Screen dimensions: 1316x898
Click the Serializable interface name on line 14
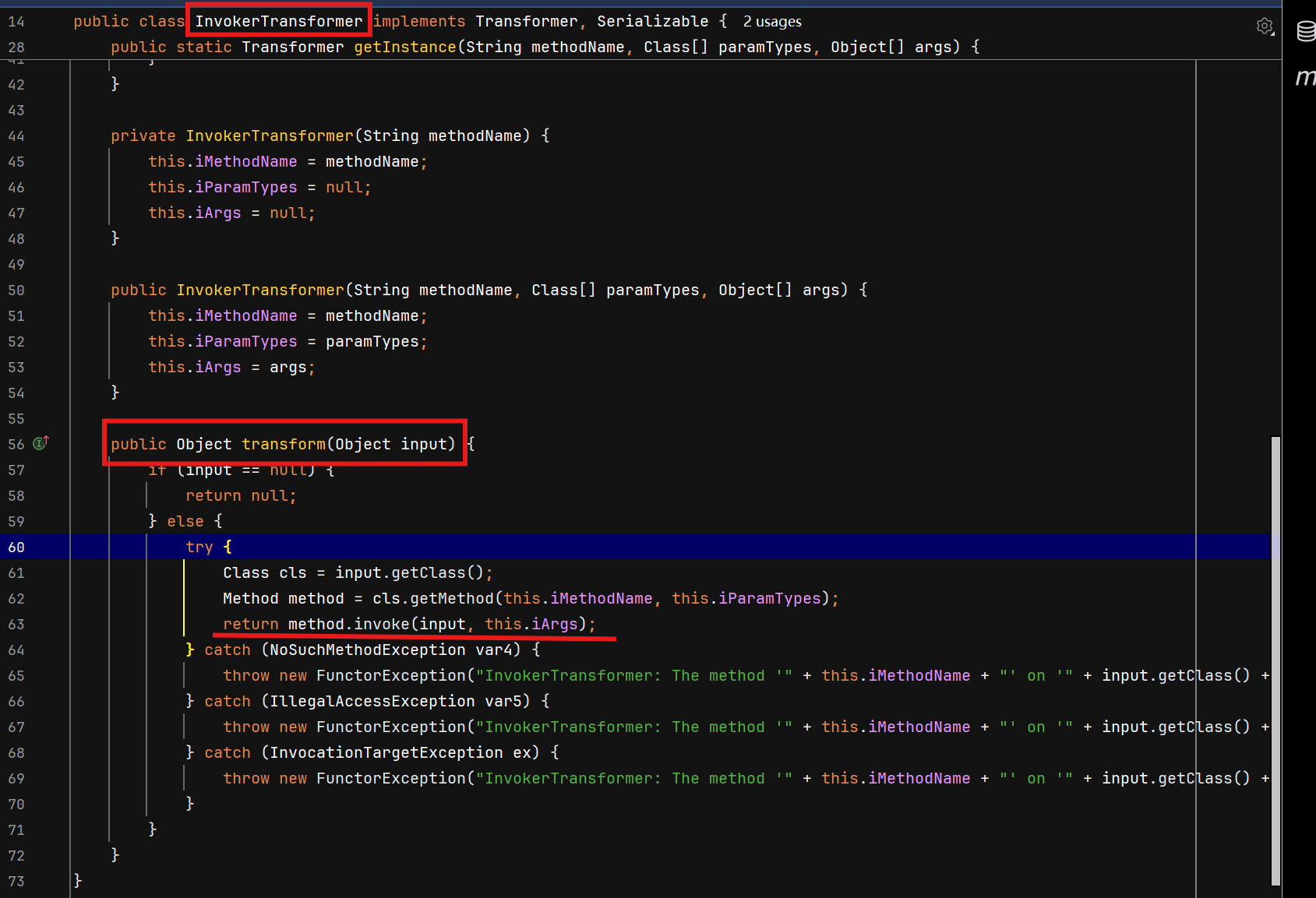point(652,22)
